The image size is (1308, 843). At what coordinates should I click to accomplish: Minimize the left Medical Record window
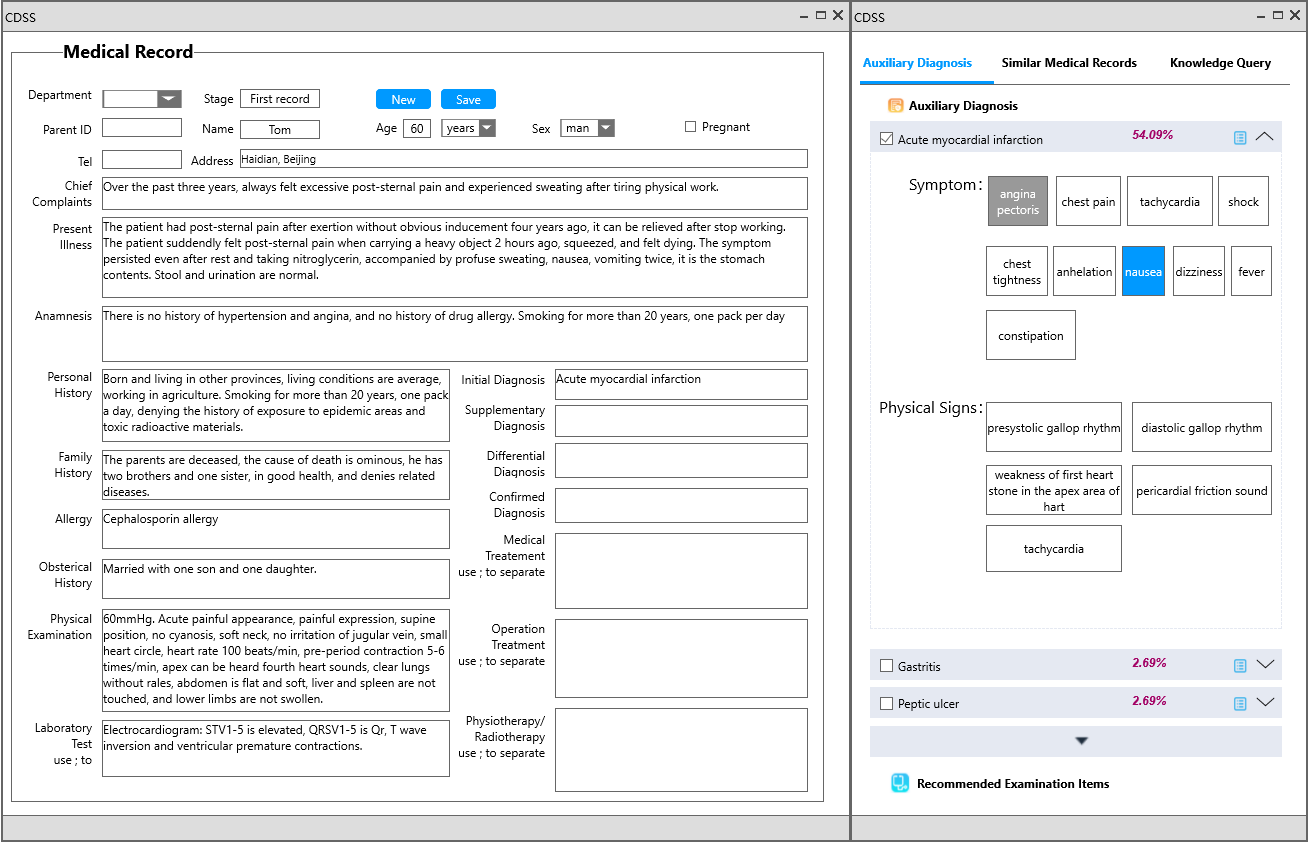(x=804, y=16)
